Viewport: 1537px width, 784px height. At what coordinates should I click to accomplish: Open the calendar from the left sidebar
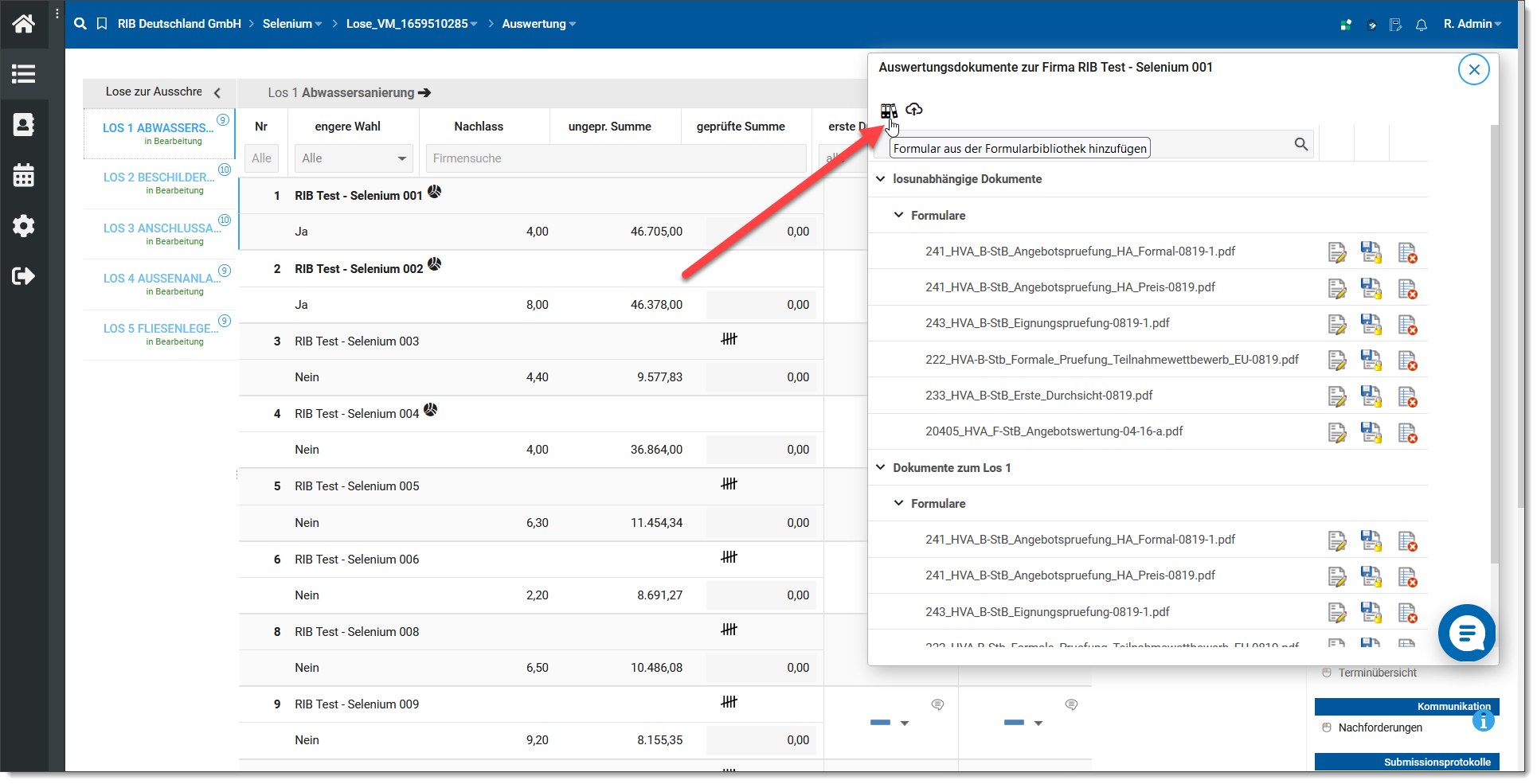(x=24, y=176)
